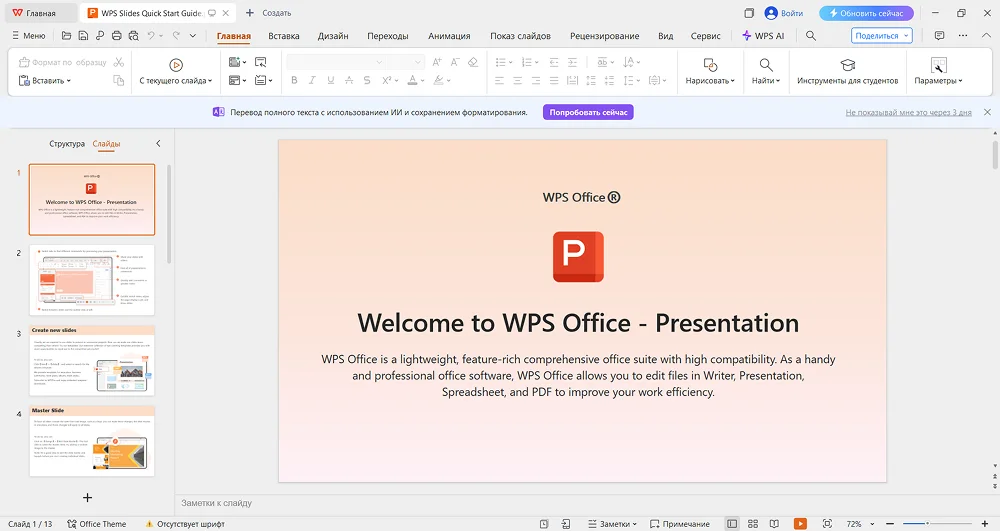Open the Меню hamburger menu
Viewport: 1000px width, 531px height.
29,36
